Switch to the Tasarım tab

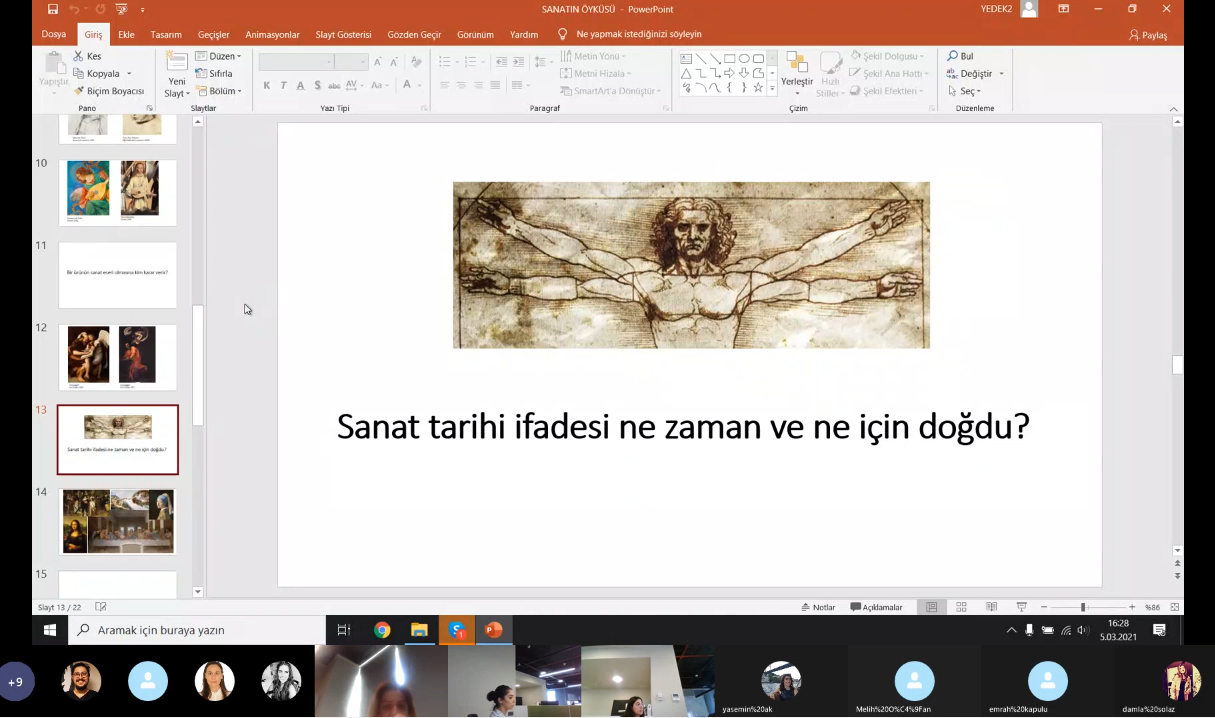point(166,34)
